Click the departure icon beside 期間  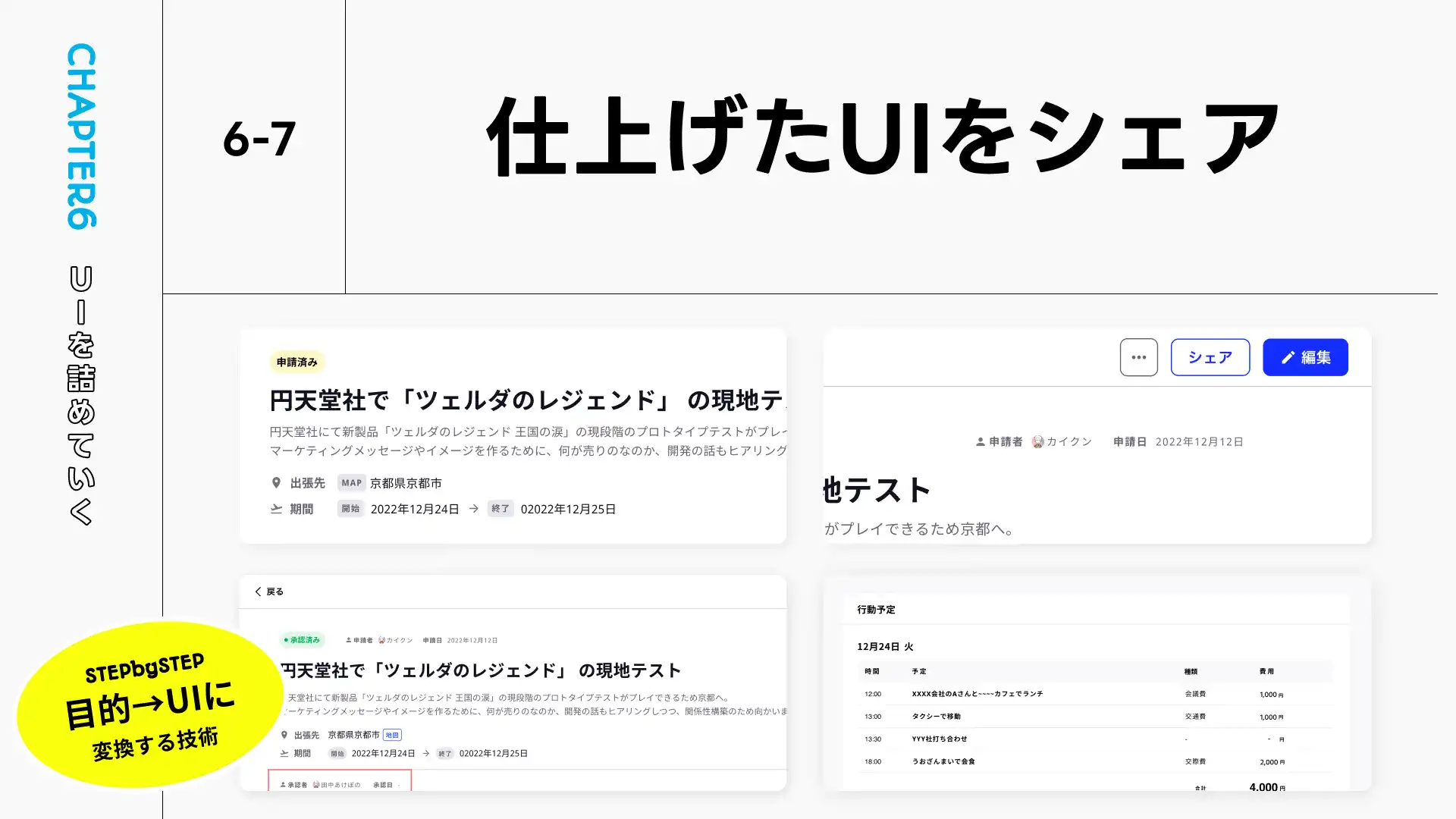tap(275, 508)
